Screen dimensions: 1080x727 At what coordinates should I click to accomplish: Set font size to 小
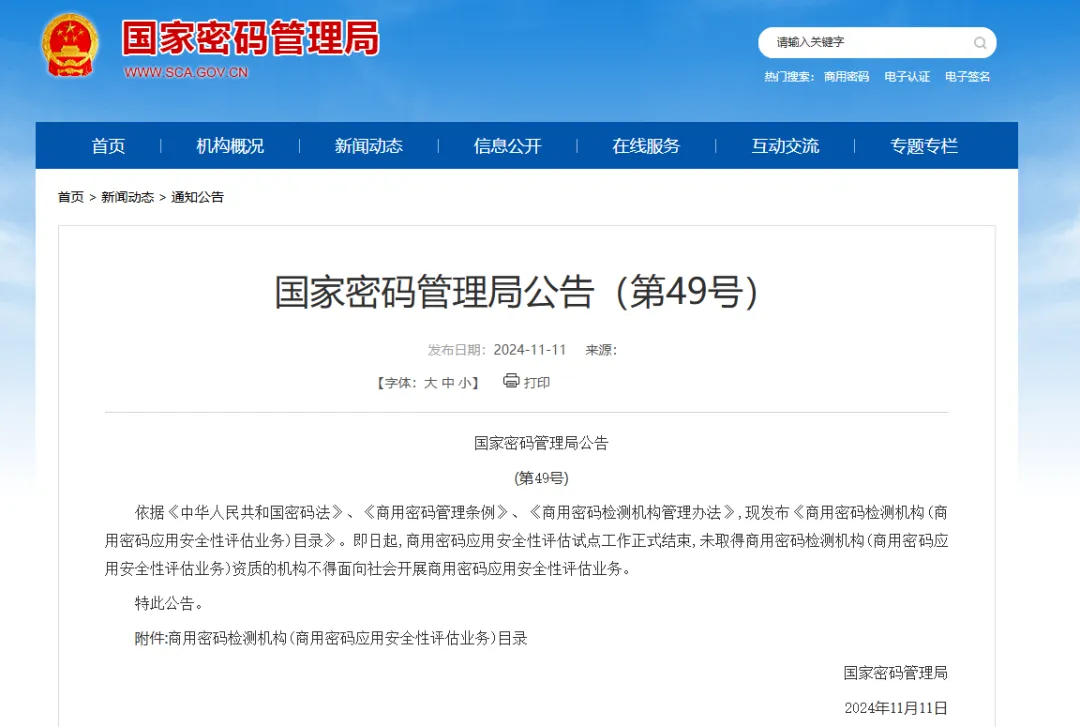click(465, 383)
